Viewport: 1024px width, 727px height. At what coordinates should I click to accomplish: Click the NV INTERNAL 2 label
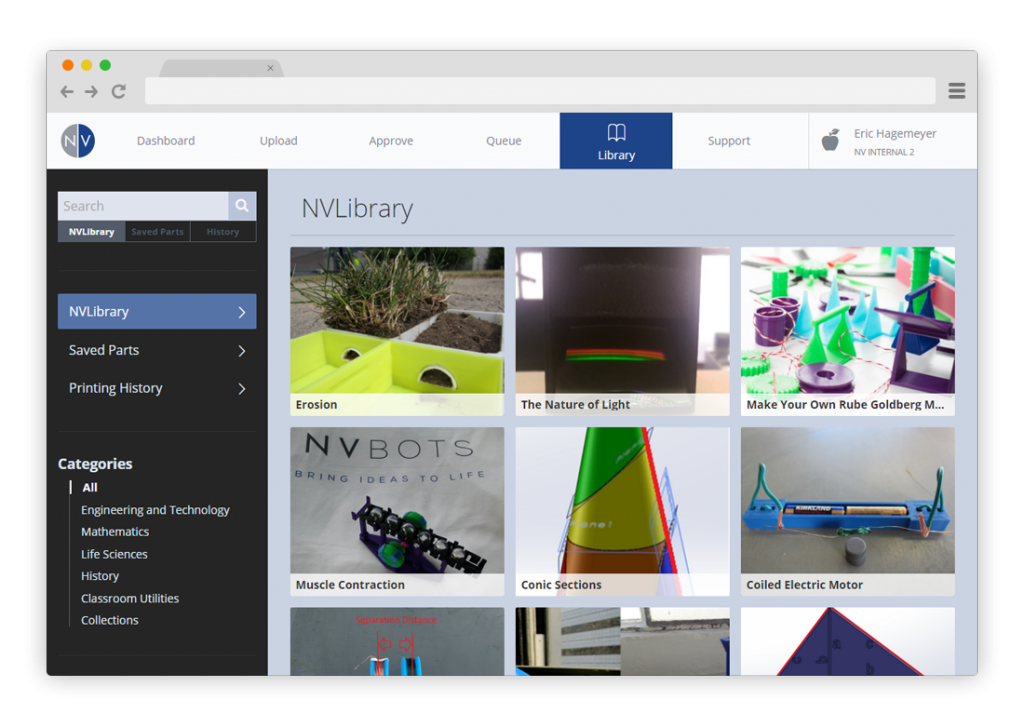(884, 152)
